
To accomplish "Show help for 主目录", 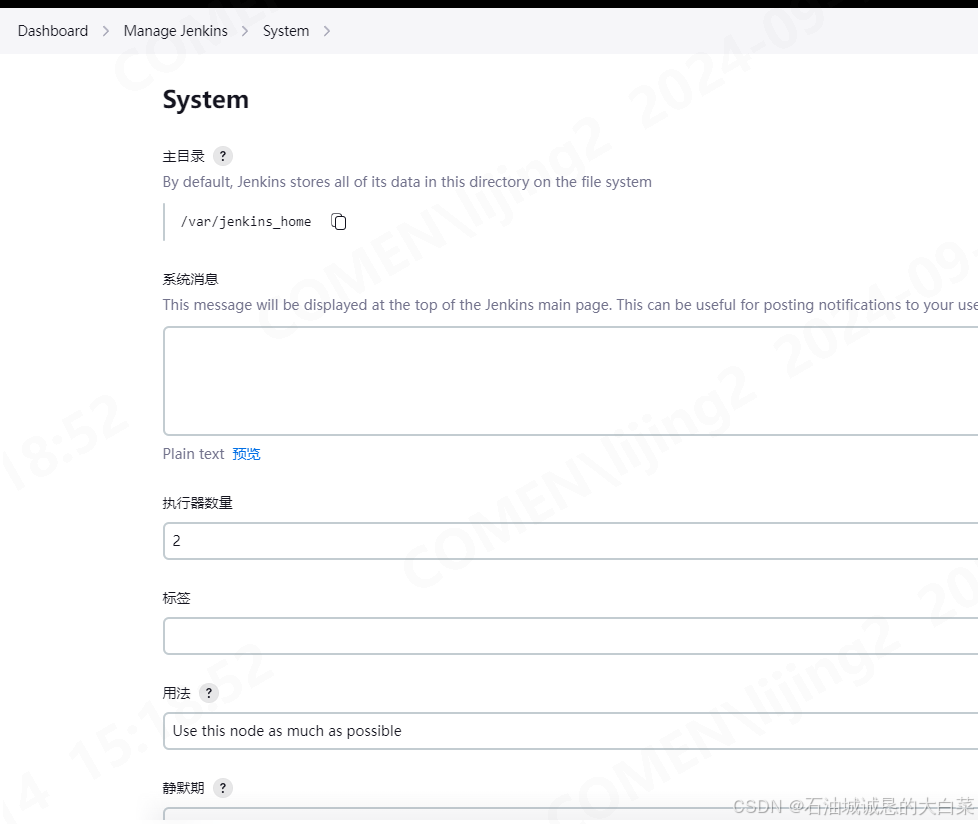I will 223,156.
